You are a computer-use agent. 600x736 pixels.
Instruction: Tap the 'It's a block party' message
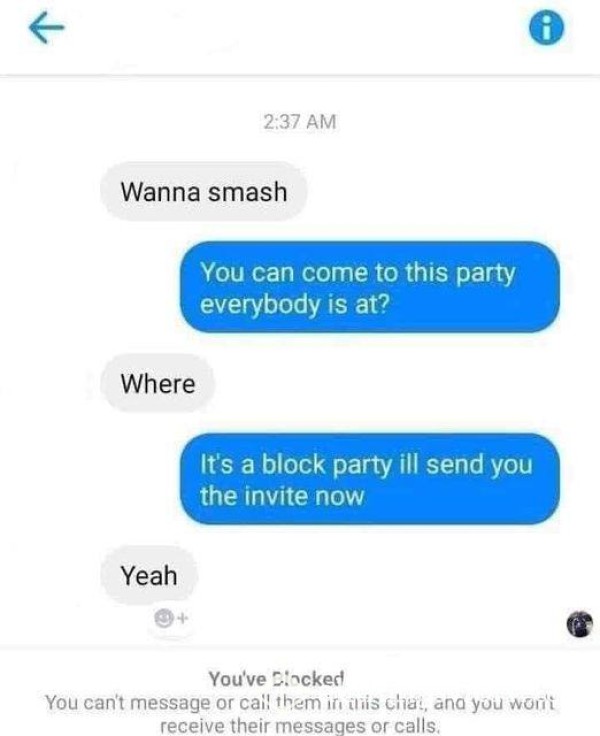(370, 479)
